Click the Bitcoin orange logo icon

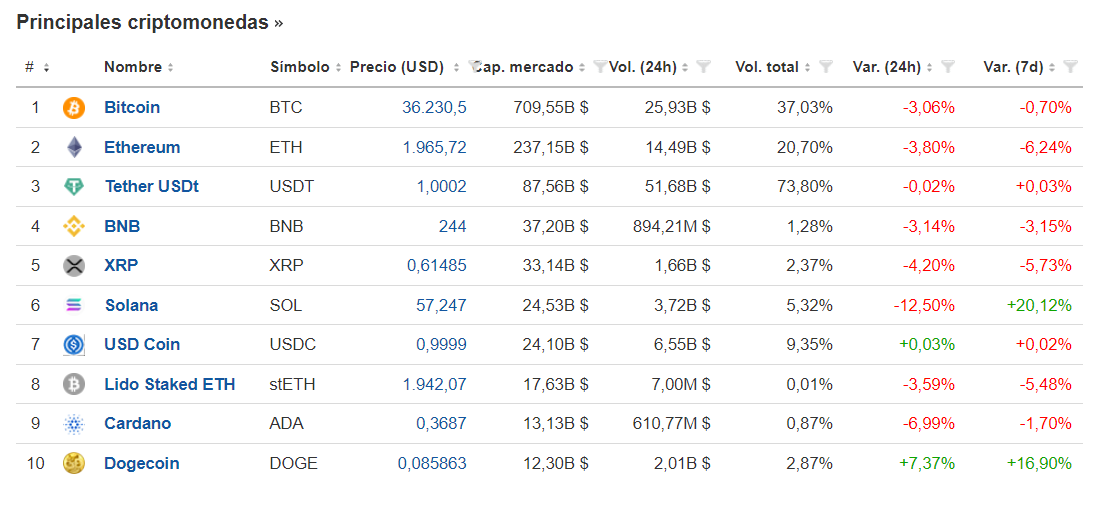tap(74, 108)
